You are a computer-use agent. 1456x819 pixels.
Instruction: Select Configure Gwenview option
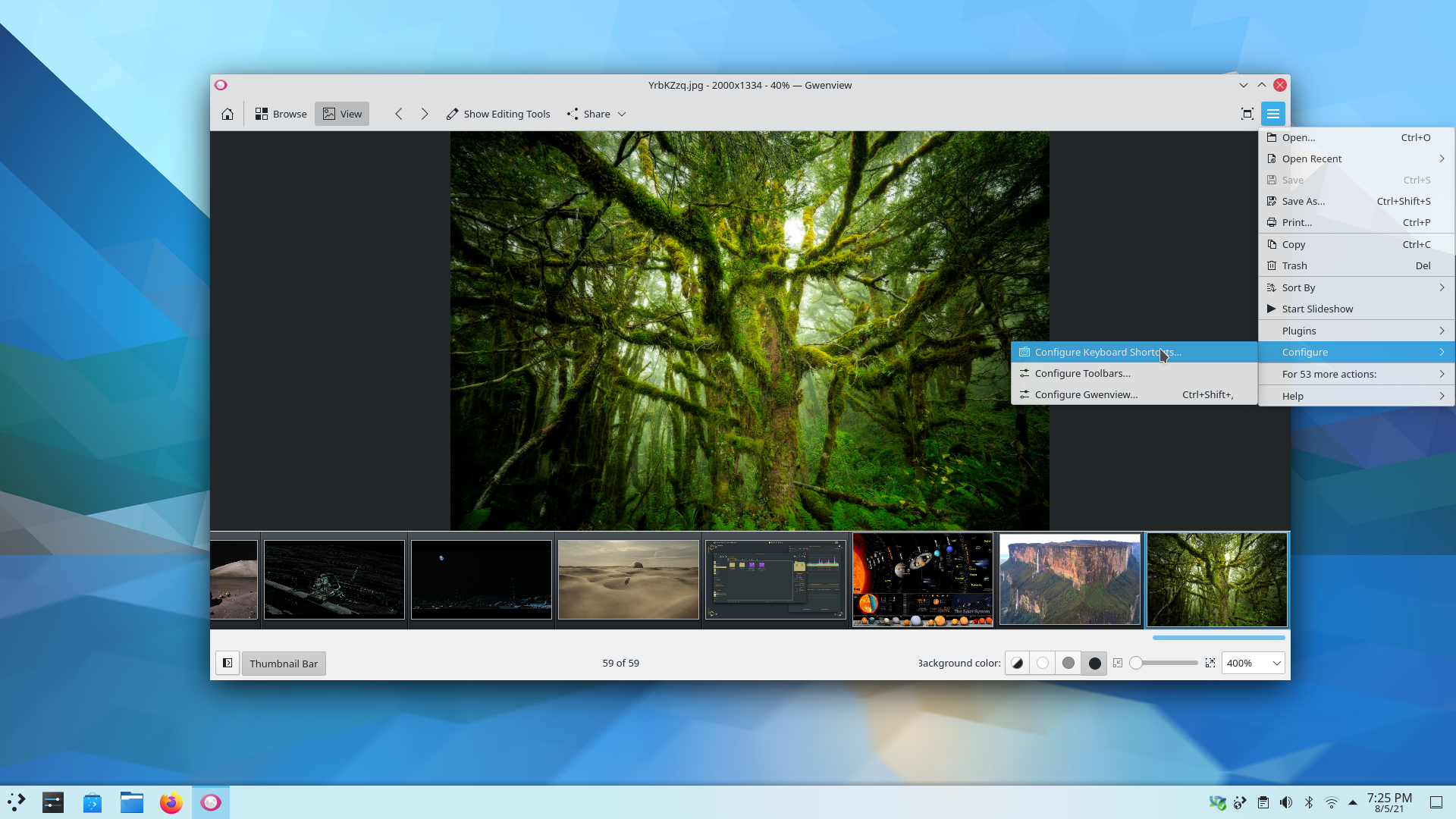click(1086, 394)
